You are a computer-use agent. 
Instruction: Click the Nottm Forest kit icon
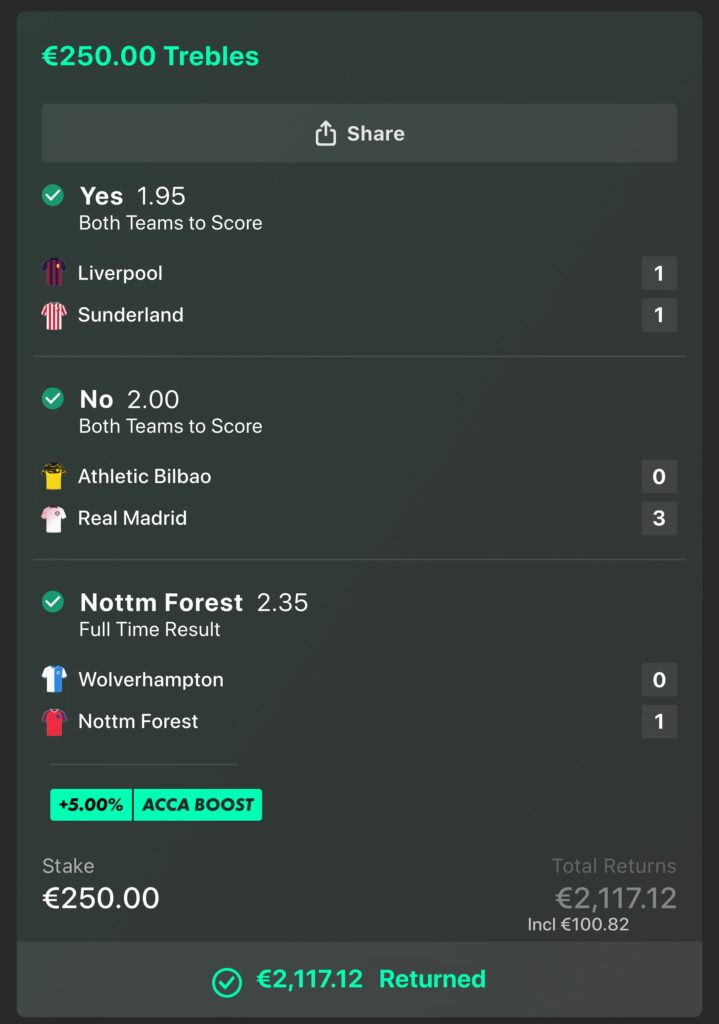[x=53, y=722]
